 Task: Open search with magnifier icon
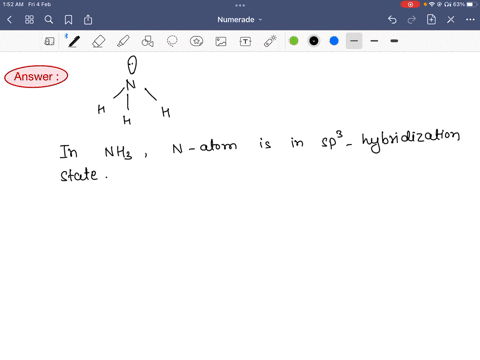(x=49, y=20)
